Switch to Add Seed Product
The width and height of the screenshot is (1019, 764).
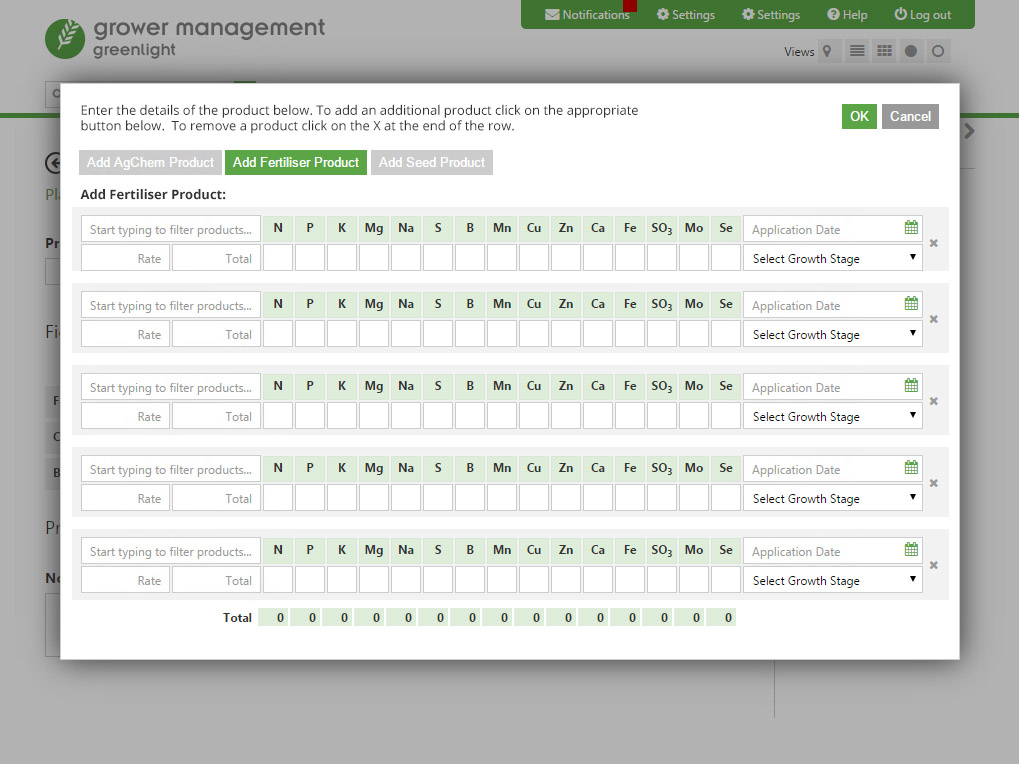point(431,162)
